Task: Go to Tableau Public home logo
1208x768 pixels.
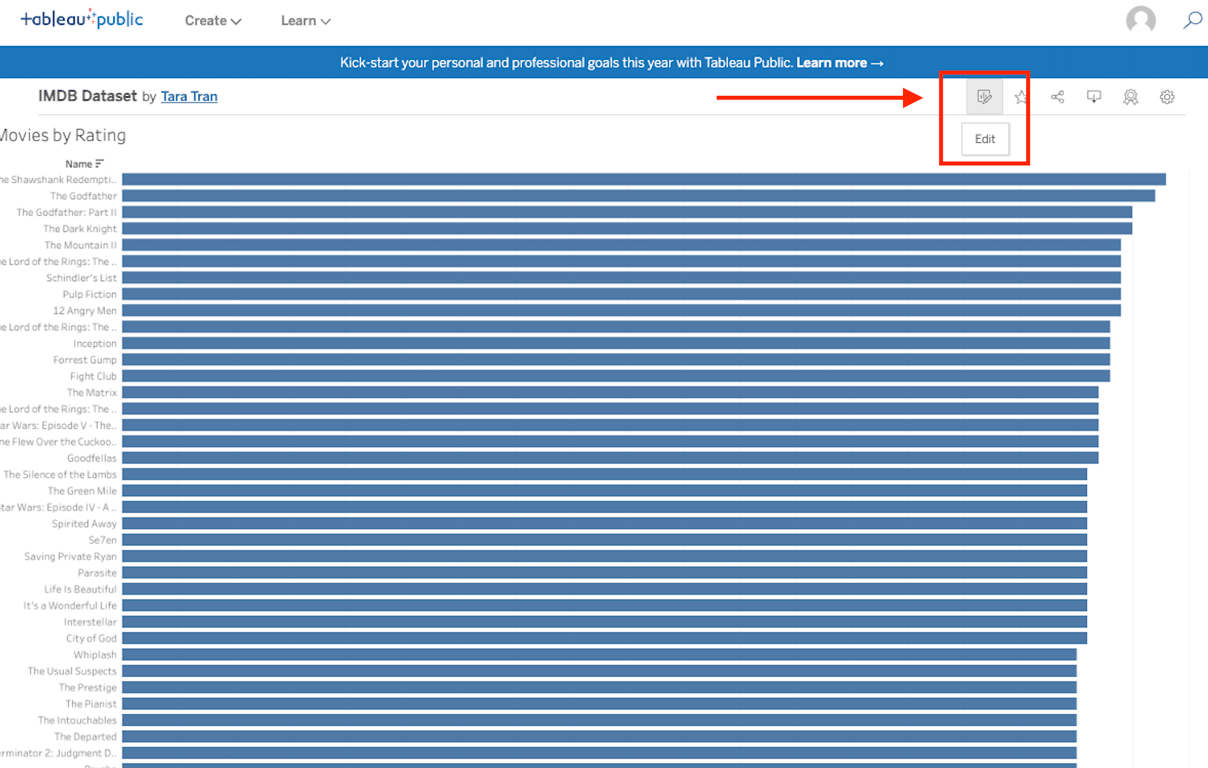Action: (82, 19)
